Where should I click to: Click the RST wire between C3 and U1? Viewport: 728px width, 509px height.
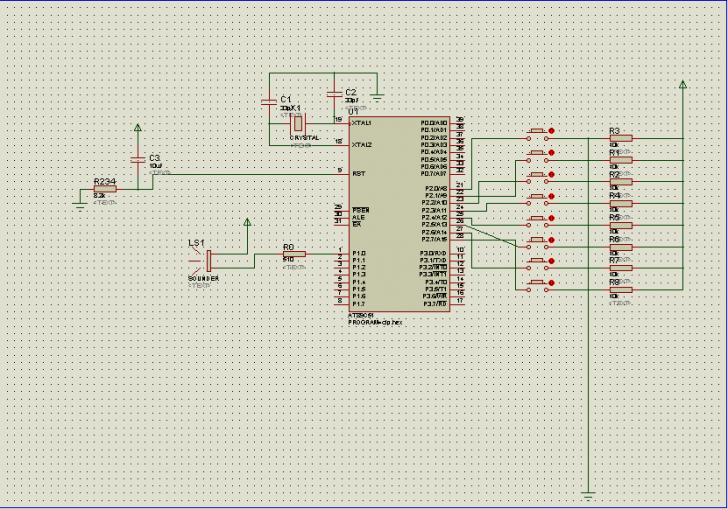pos(251,175)
